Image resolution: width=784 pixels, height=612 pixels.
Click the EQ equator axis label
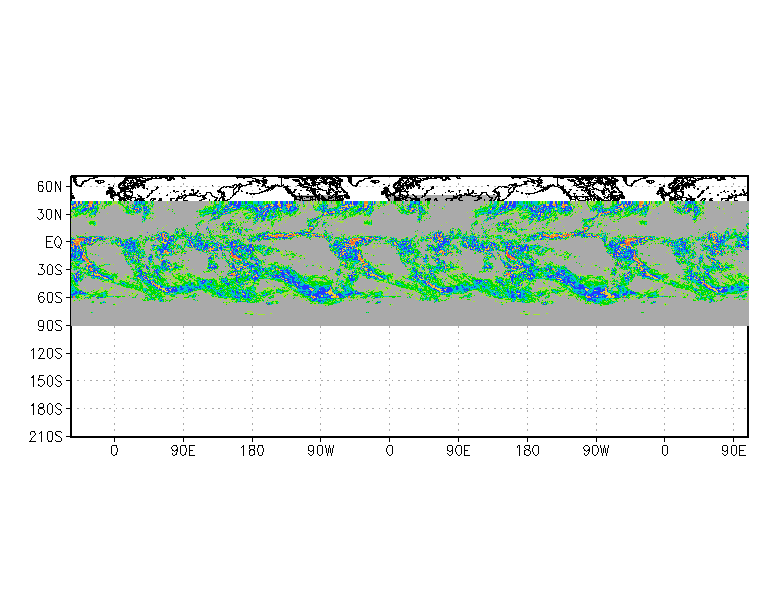[x=54, y=242]
